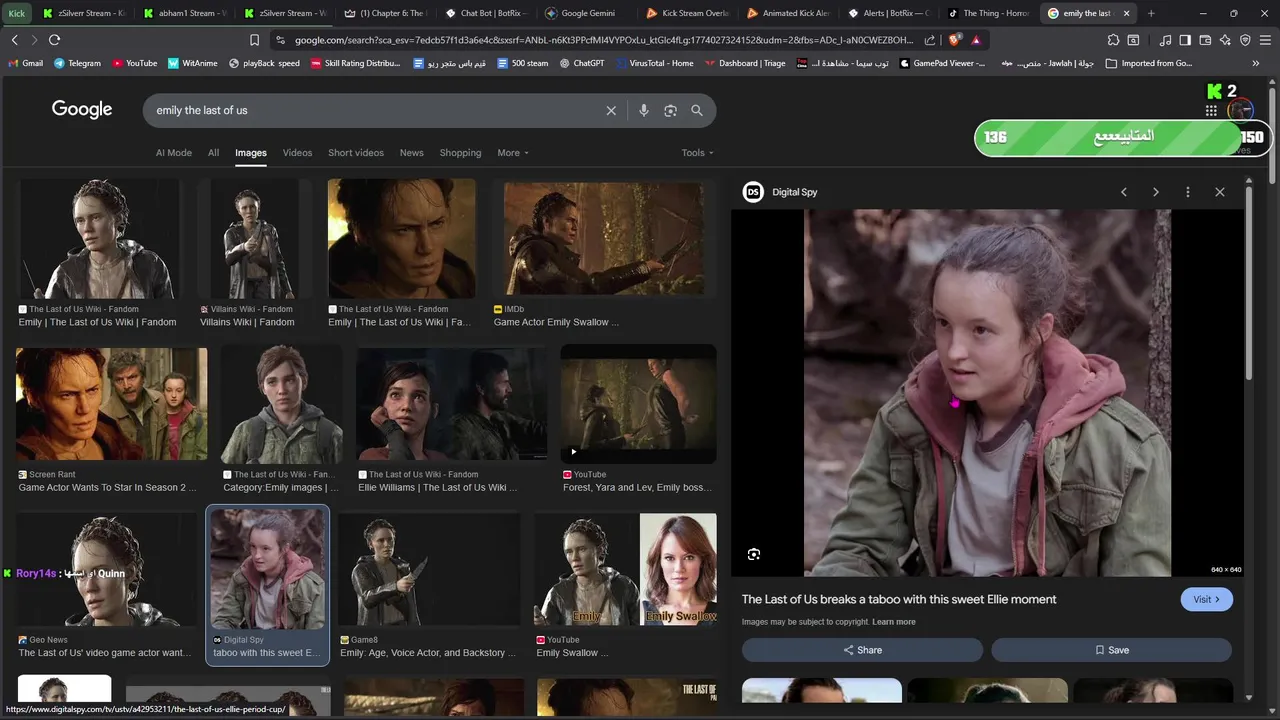Open The Last of Us breaks a taboo title
1280x720 pixels.
coord(899,599)
